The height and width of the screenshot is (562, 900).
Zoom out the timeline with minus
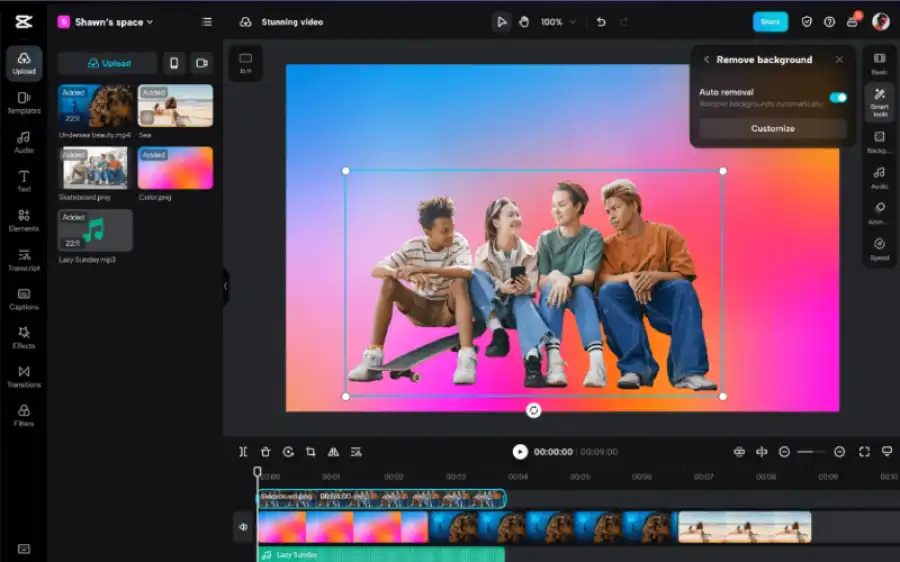pyautogui.click(x=784, y=452)
